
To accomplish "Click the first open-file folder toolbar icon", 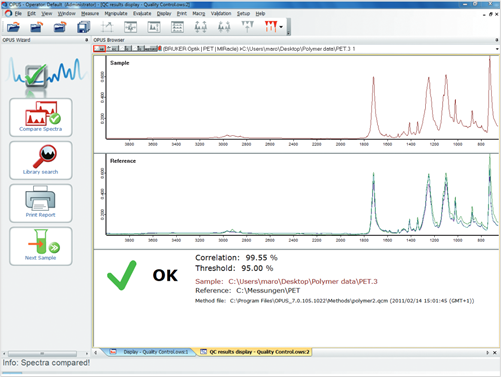I will pyautogui.click(x=13, y=27).
